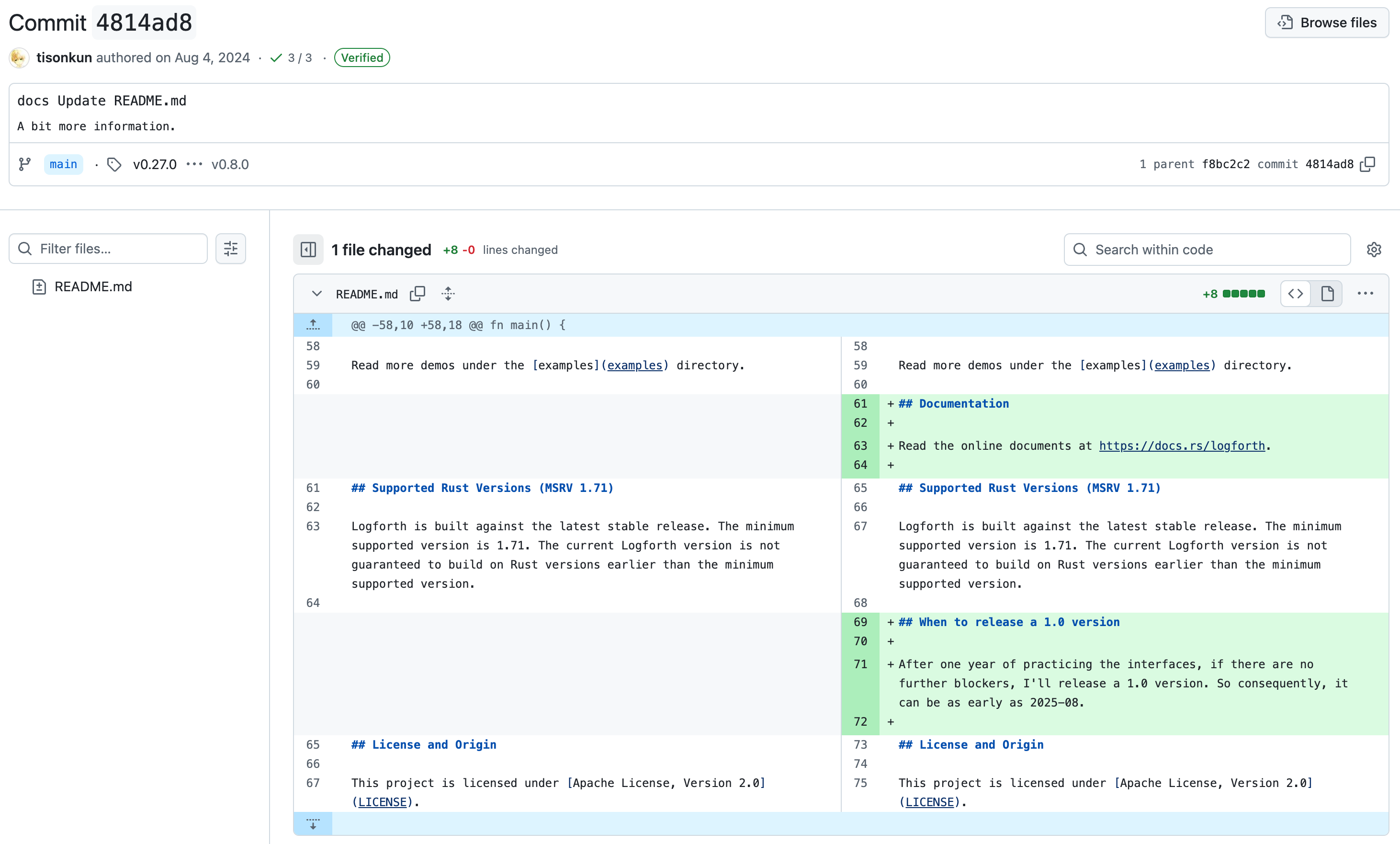Collapse the README.md diff chevron
The image size is (1400, 844).
click(316, 294)
